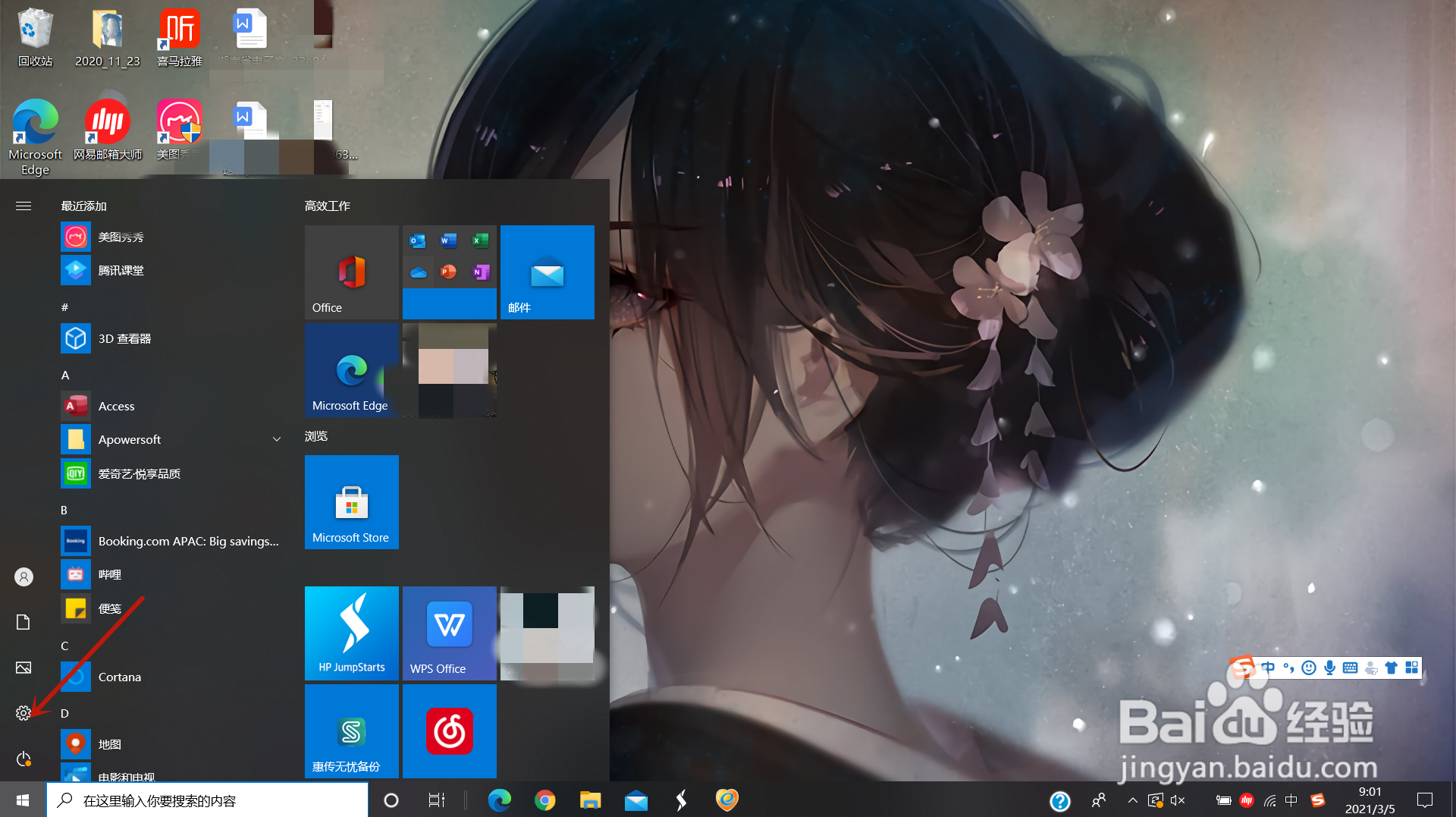Viewport: 1456px width, 817px height.
Task: Open the Microsoft Store tile
Action: (352, 502)
